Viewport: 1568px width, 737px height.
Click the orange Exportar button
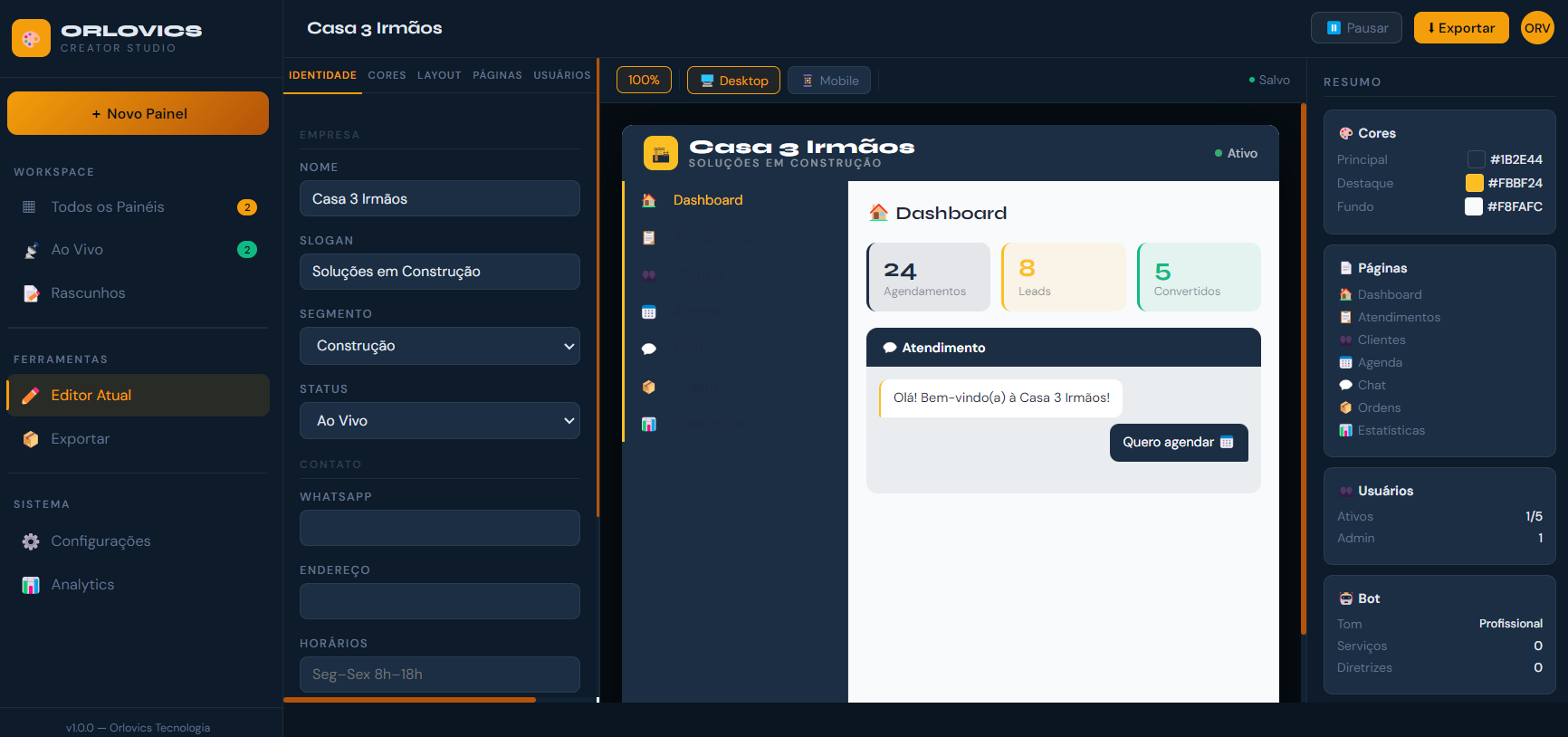point(1461,28)
